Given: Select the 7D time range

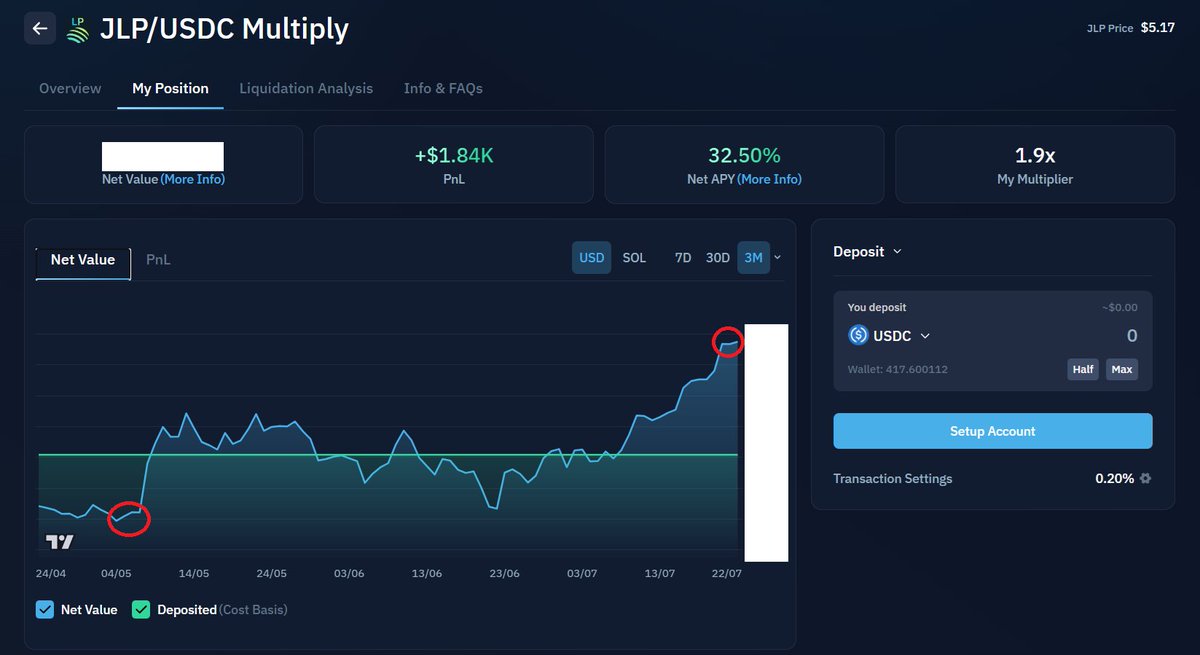Looking at the screenshot, I should [683, 258].
